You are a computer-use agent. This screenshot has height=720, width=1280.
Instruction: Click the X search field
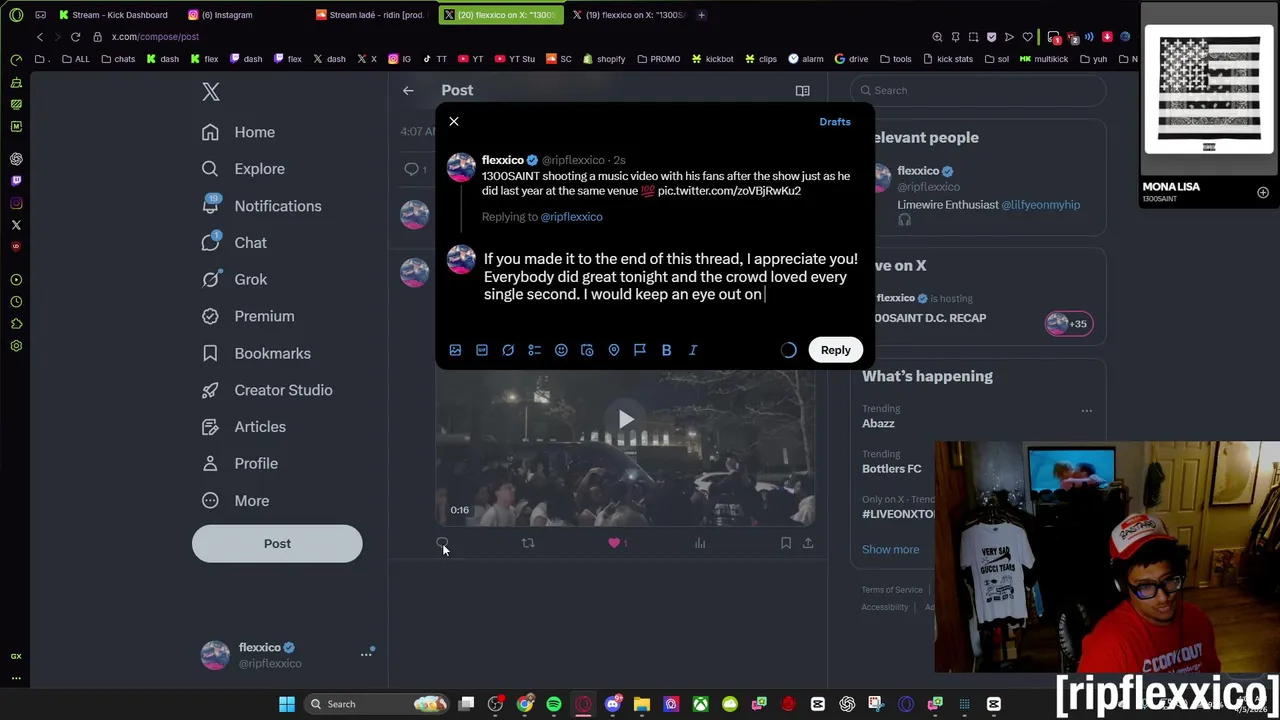pos(980,90)
